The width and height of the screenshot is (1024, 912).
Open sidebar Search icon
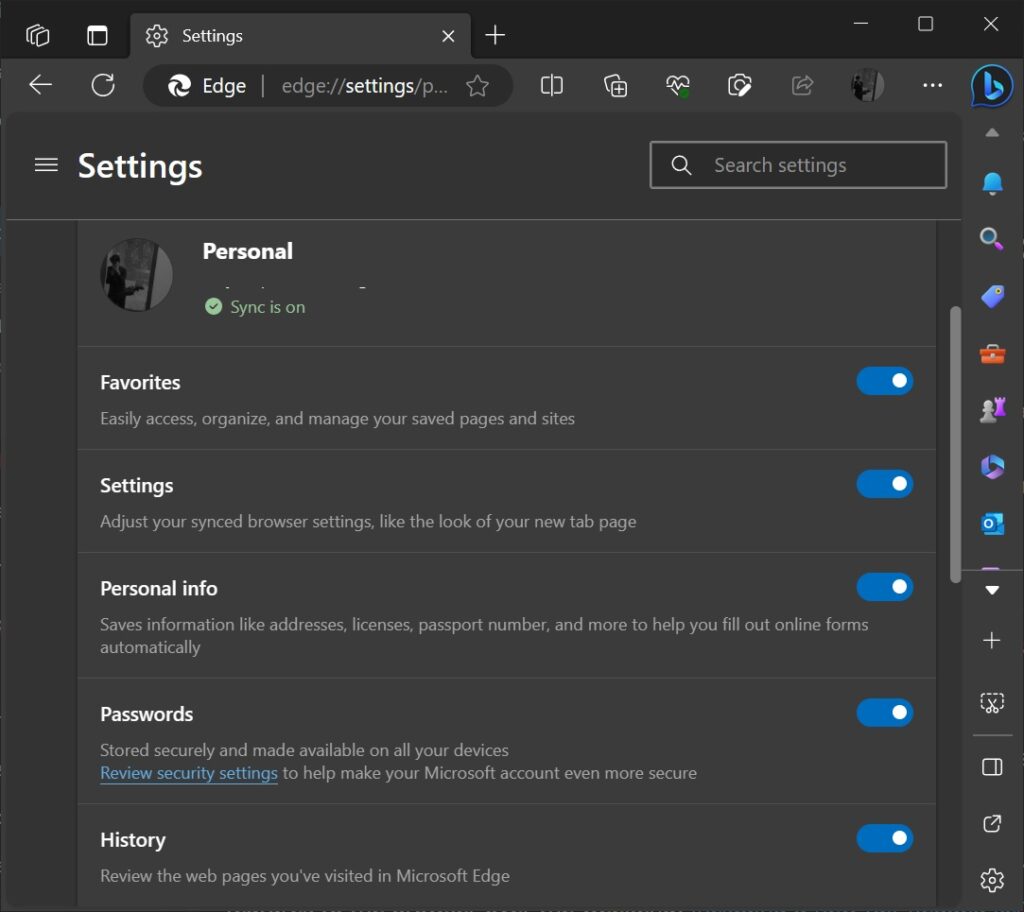pyautogui.click(x=991, y=240)
